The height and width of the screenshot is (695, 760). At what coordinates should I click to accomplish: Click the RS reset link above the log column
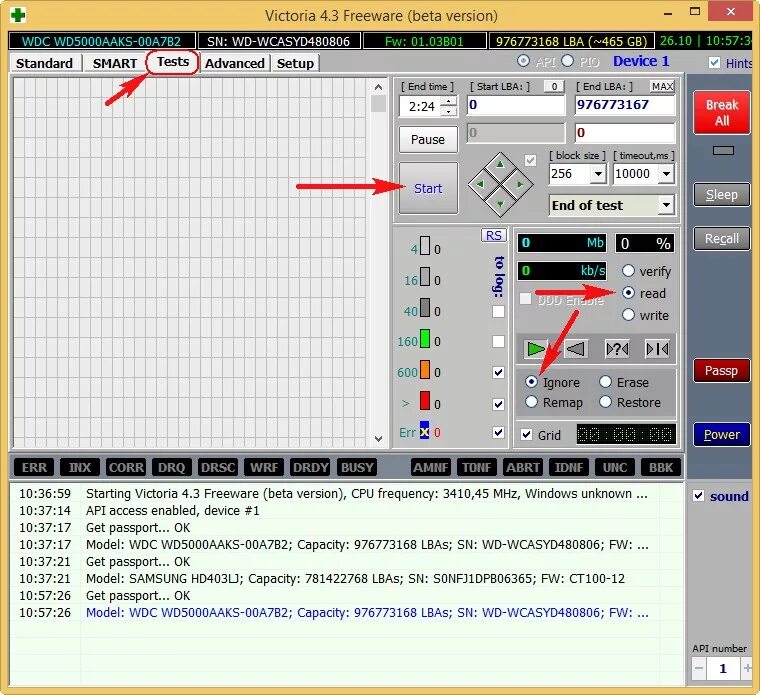tap(493, 236)
